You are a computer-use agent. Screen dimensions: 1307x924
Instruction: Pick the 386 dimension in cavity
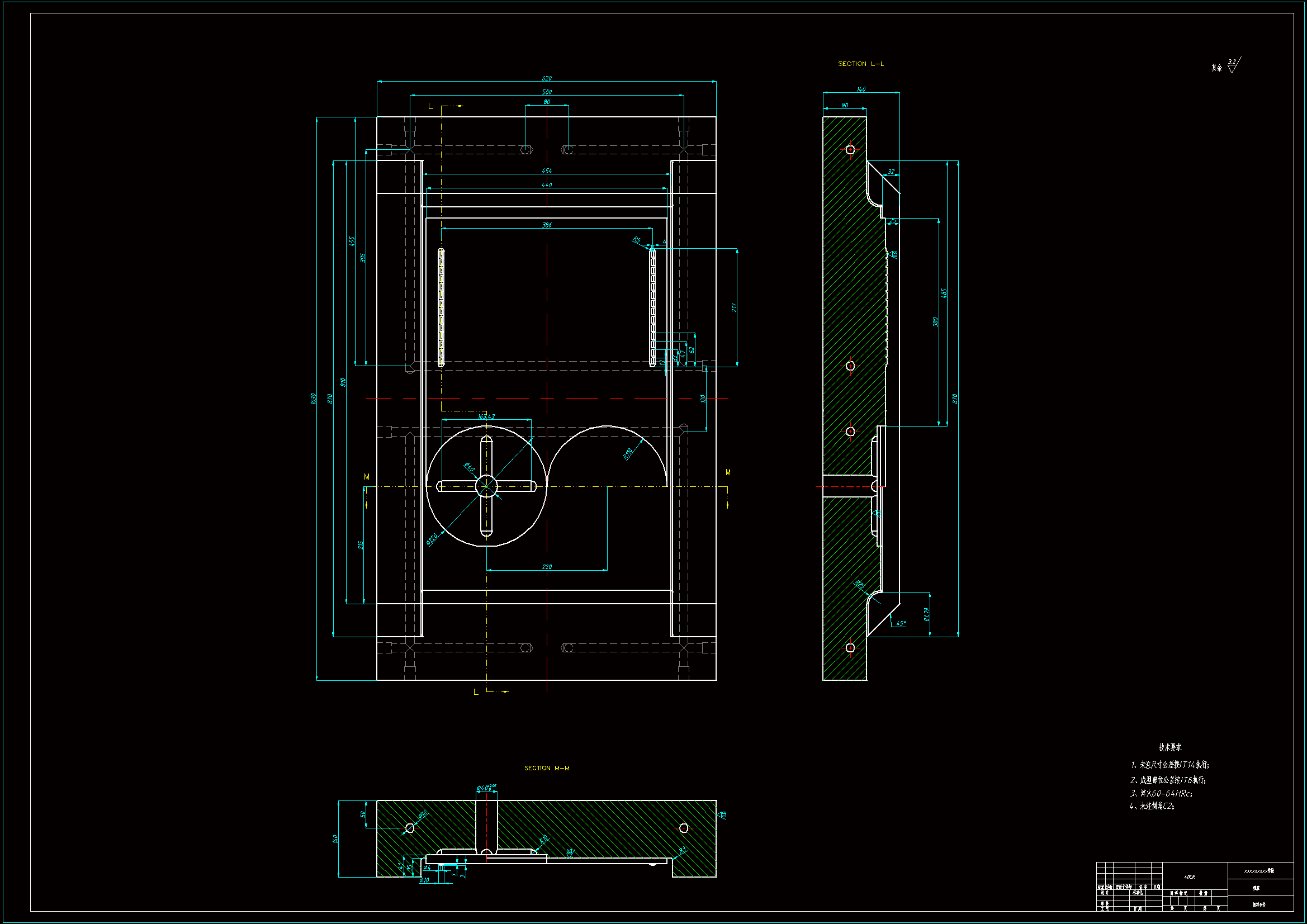[x=547, y=225]
